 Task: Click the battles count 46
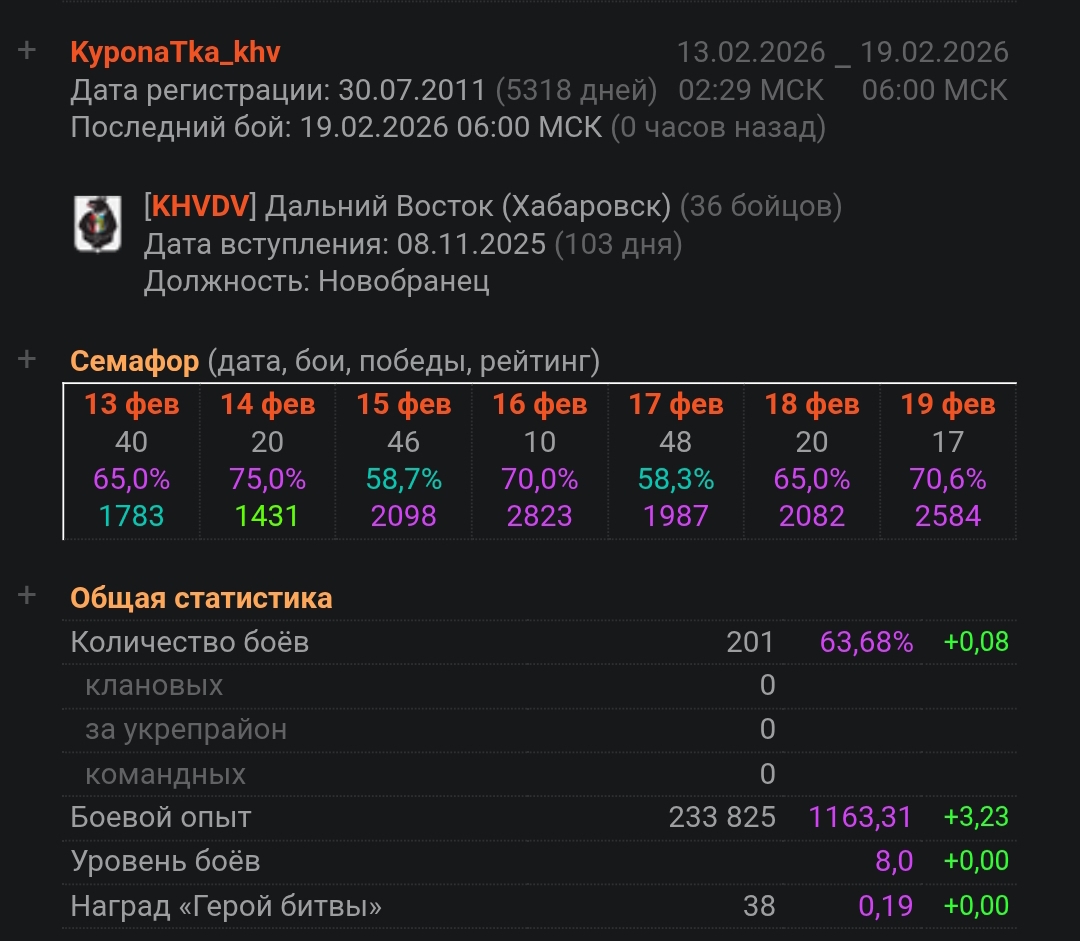404,442
